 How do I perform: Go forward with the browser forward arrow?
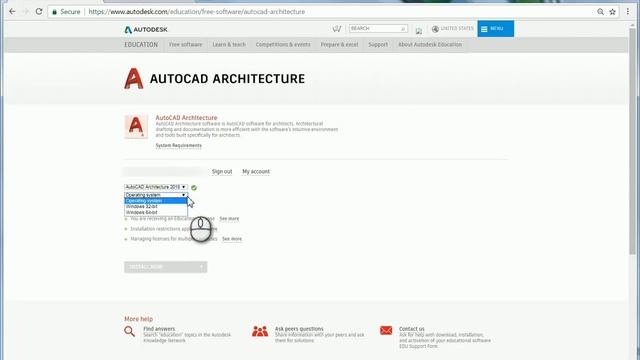coord(25,11)
